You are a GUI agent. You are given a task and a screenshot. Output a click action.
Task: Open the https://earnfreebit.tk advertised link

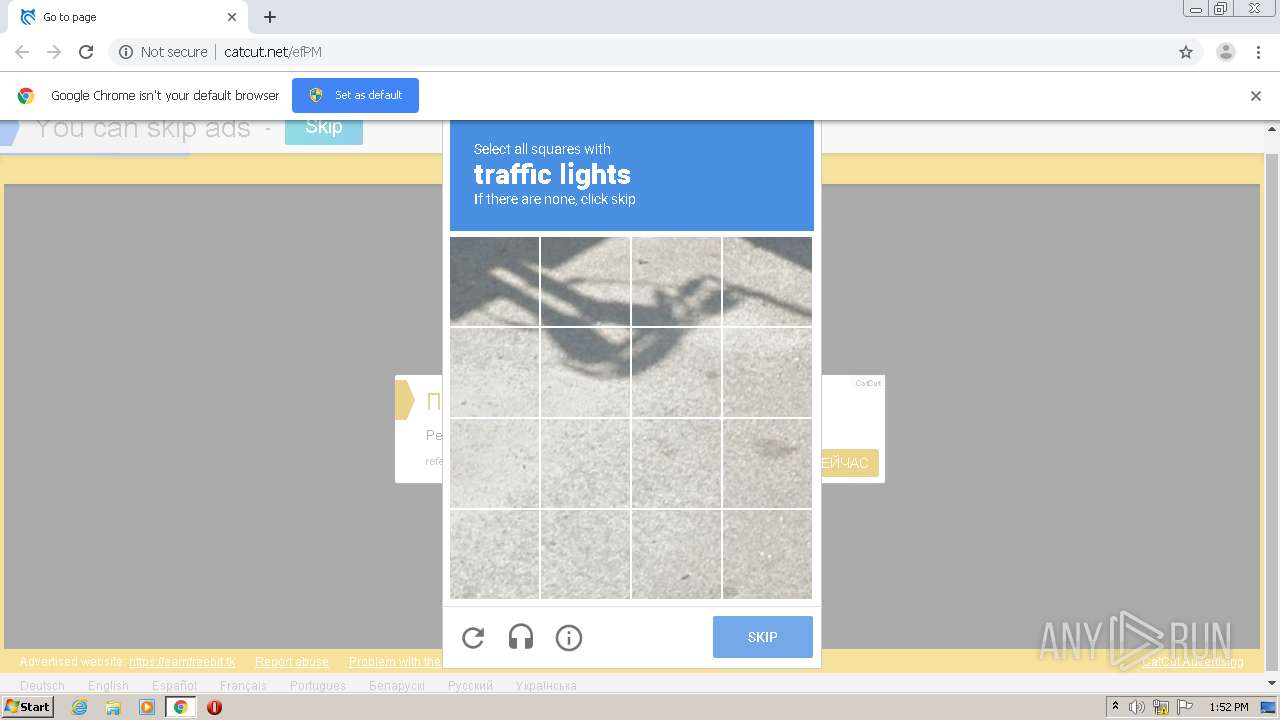(182, 662)
